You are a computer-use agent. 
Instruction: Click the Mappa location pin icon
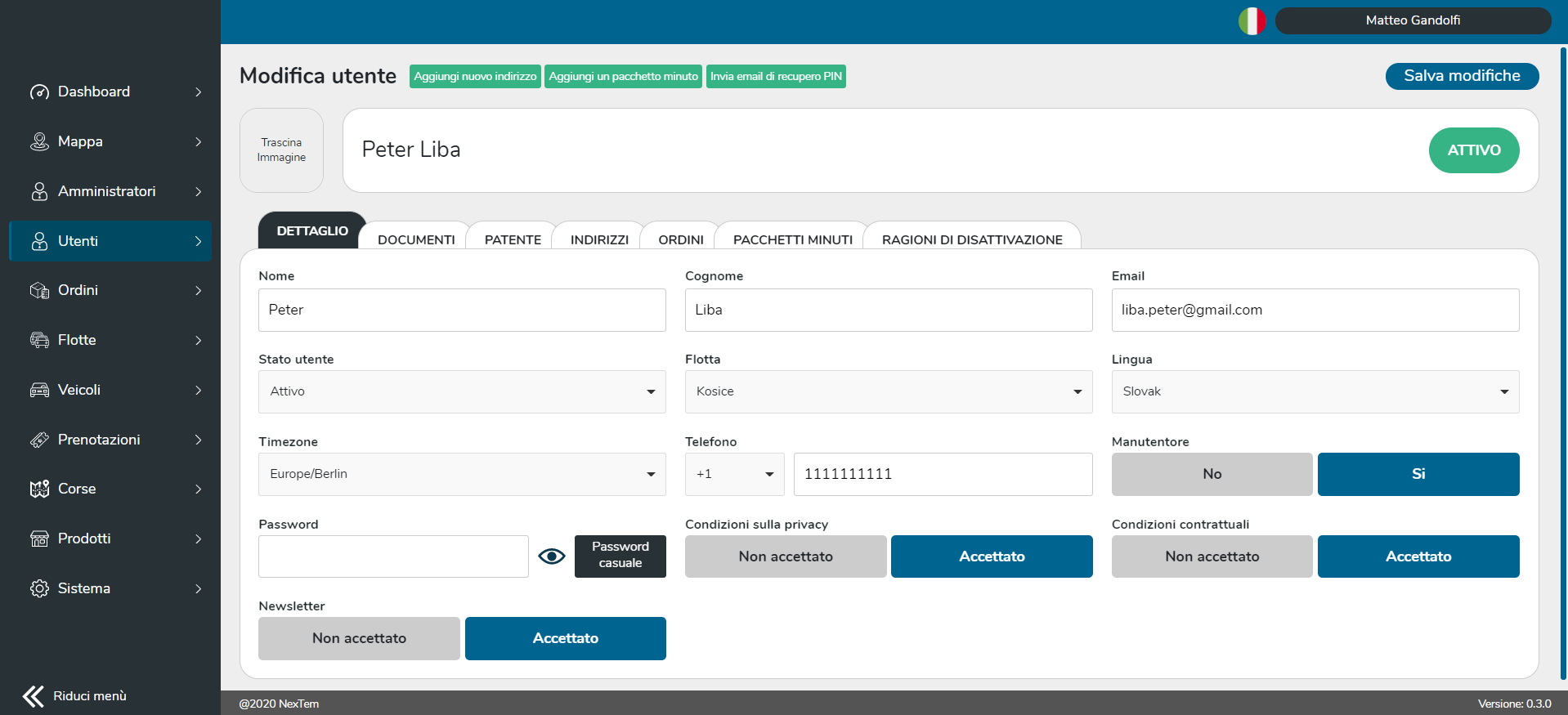pos(39,142)
